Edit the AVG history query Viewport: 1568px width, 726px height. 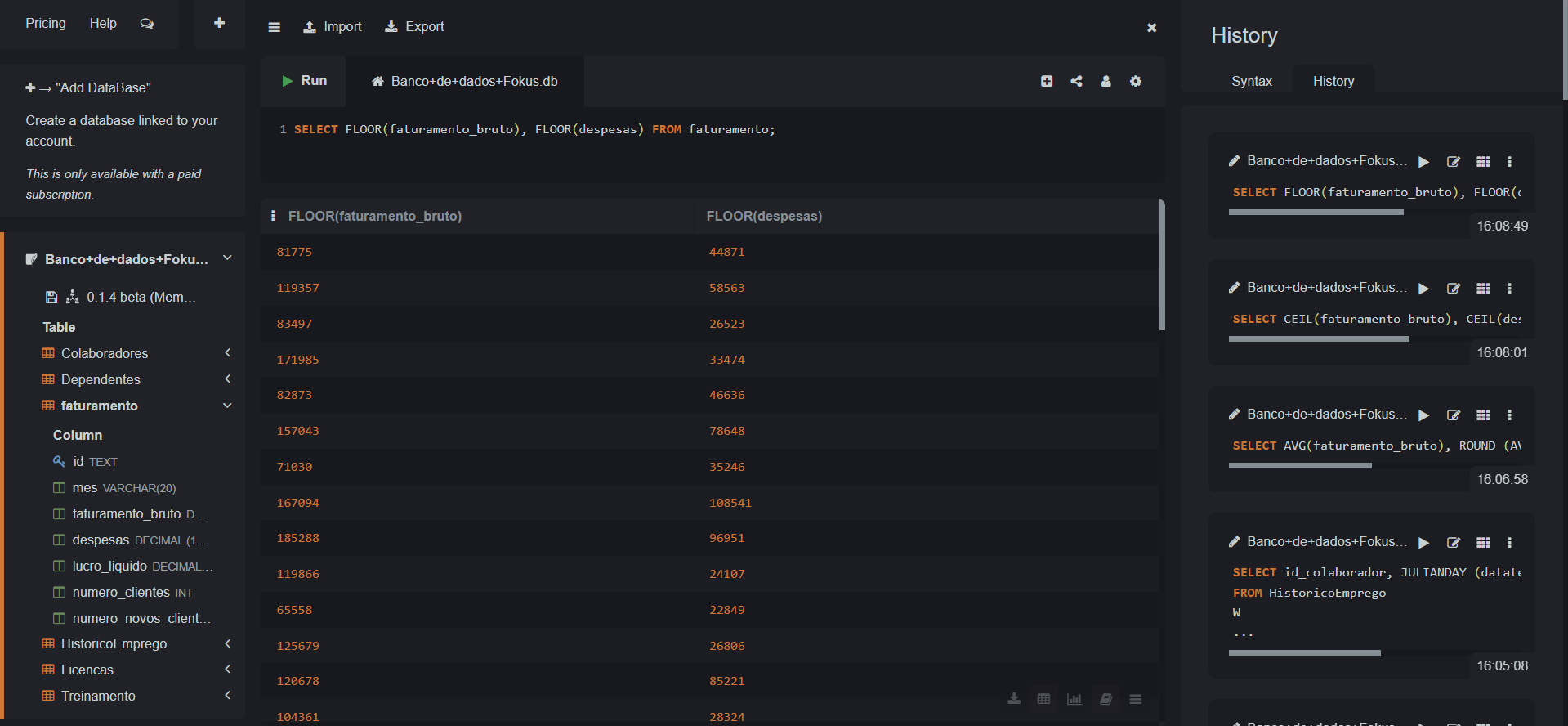[1454, 415]
